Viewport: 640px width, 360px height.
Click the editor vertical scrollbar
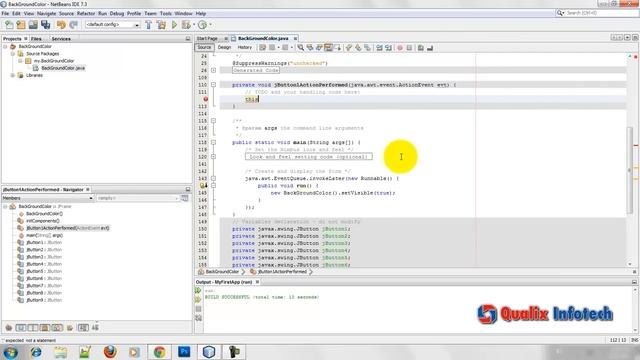point(630,169)
